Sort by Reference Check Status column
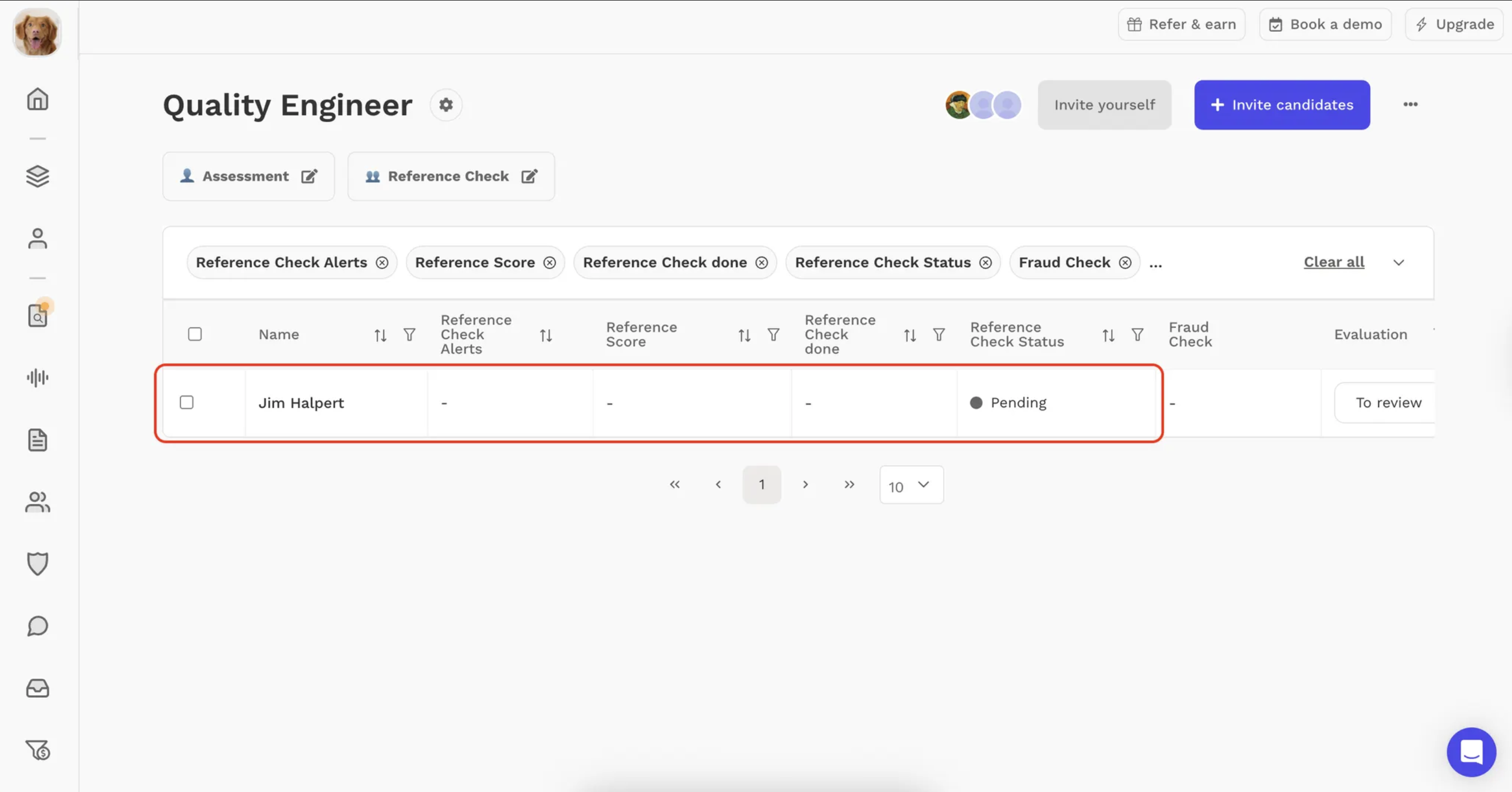 pos(1108,335)
